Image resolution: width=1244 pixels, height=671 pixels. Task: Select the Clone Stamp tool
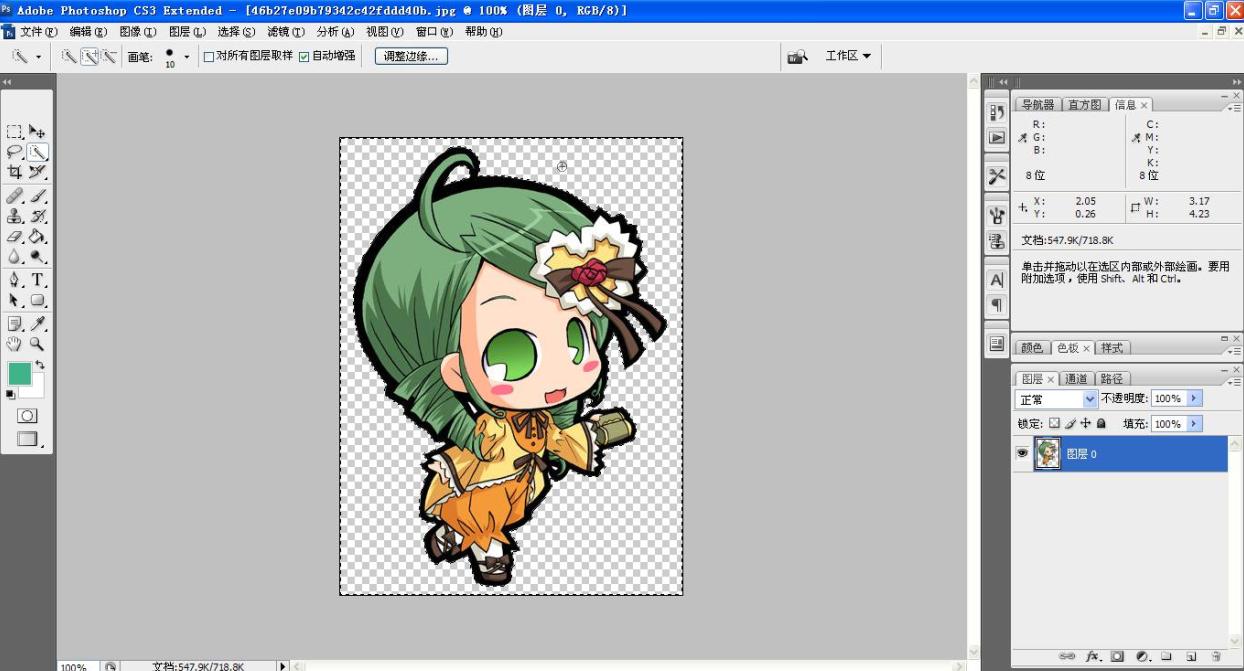coord(14,216)
